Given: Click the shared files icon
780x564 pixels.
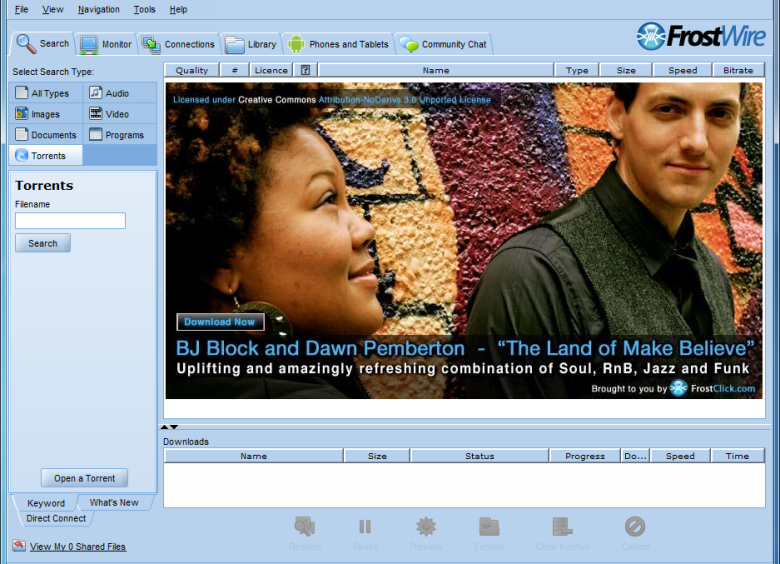Looking at the screenshot, I should coord(19,546).
